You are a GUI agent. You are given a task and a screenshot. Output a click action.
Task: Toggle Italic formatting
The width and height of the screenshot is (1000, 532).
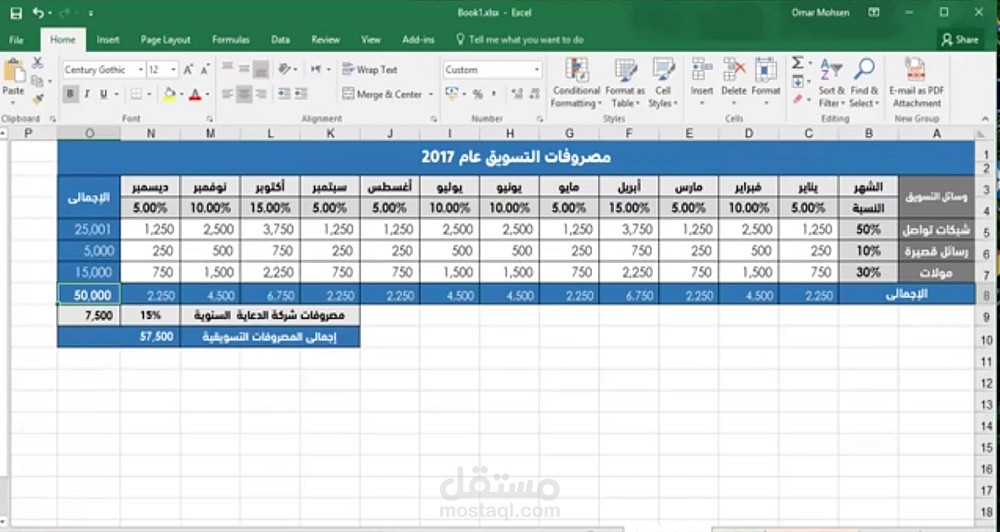(87, 94)
